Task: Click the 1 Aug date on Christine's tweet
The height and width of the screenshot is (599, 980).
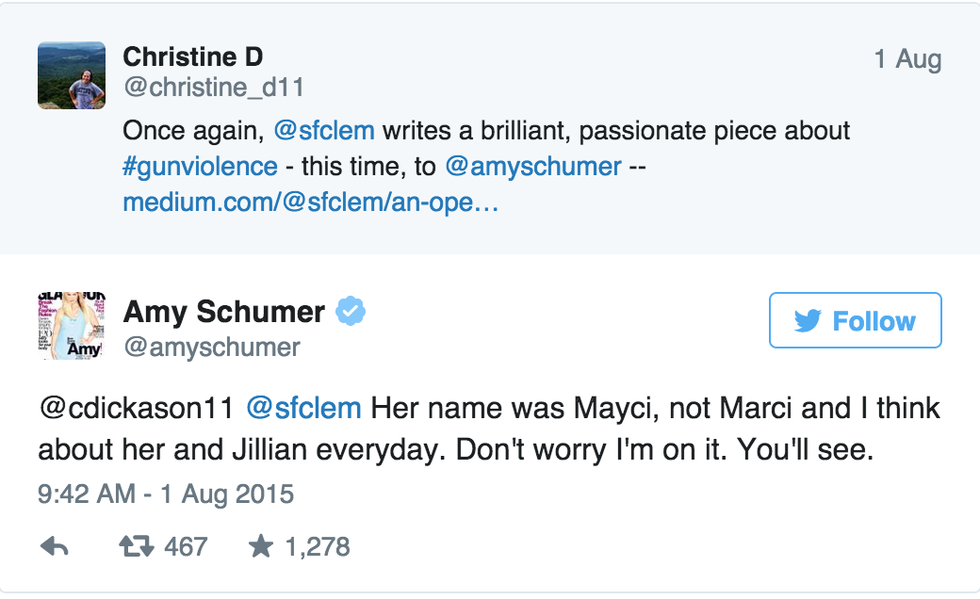Action: coord(907,59)
